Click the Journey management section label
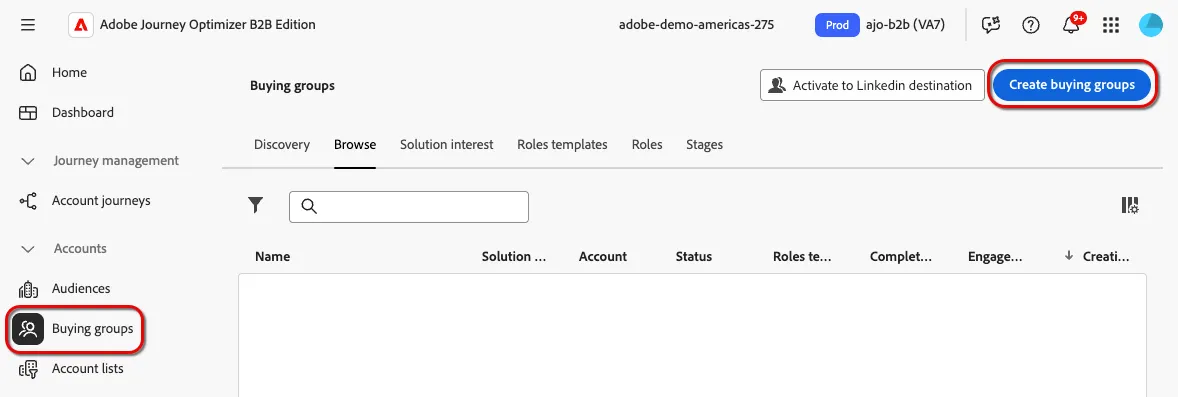This screenshot has height=397, width=1178. coord(116,161)
